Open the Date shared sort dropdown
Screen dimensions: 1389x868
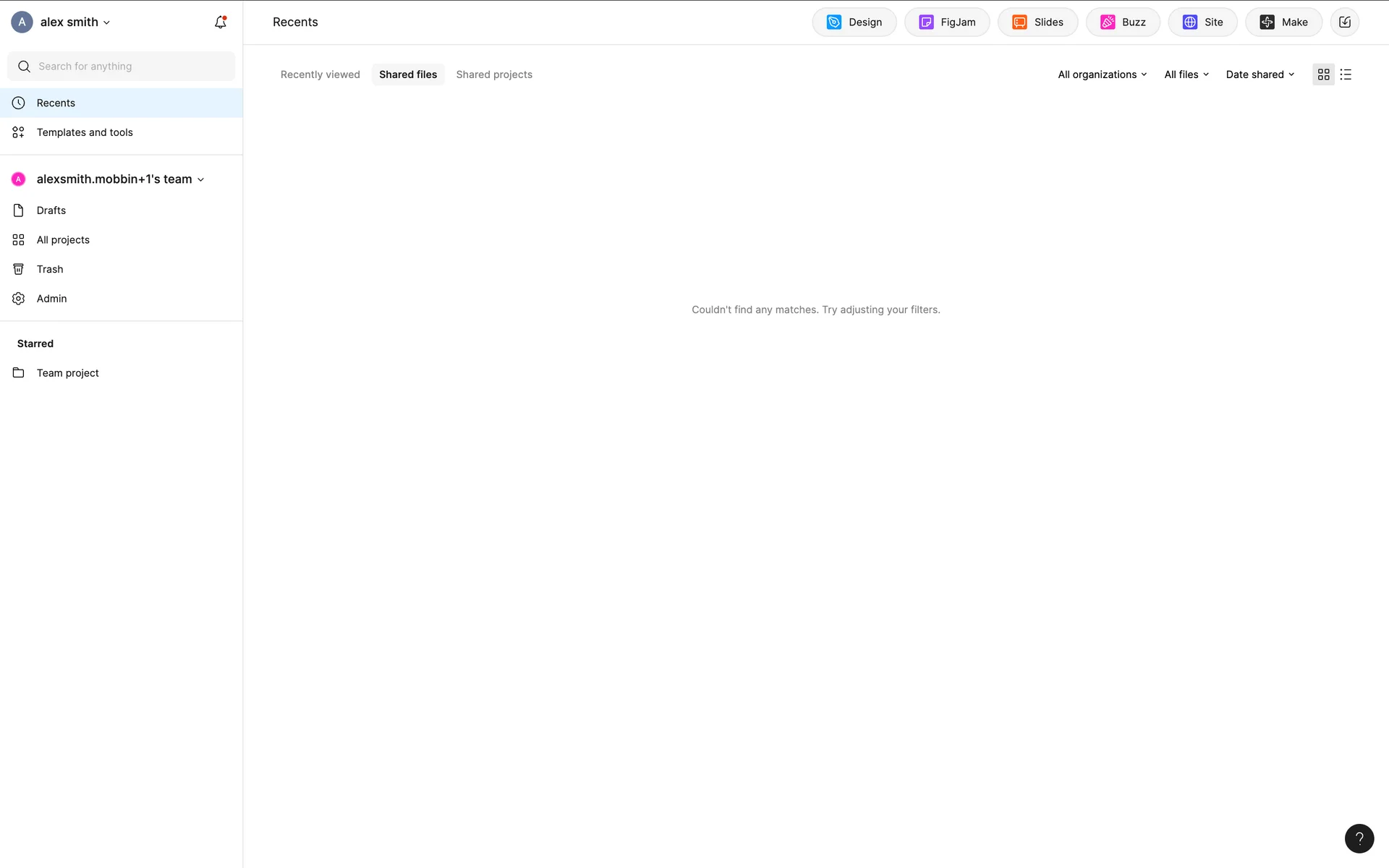1260,75
